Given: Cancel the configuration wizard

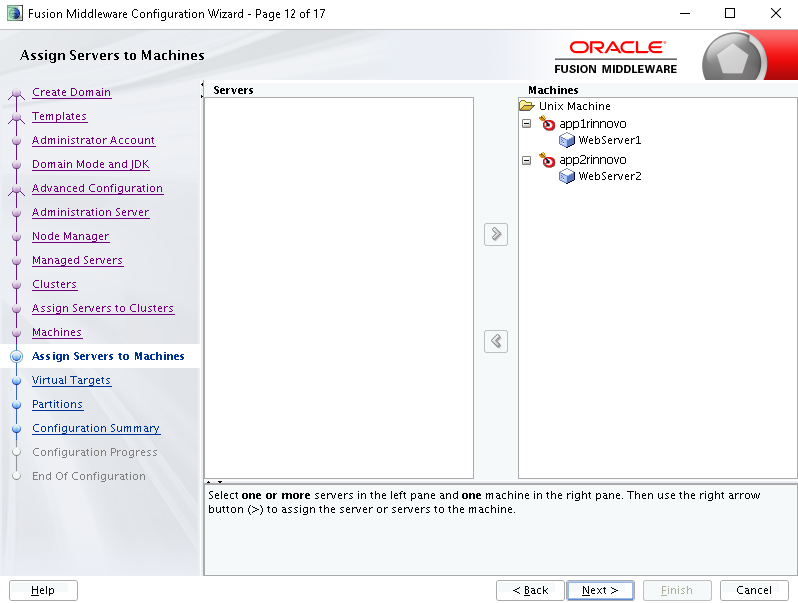Looking at the screenshot, I should tap(754, 590).
